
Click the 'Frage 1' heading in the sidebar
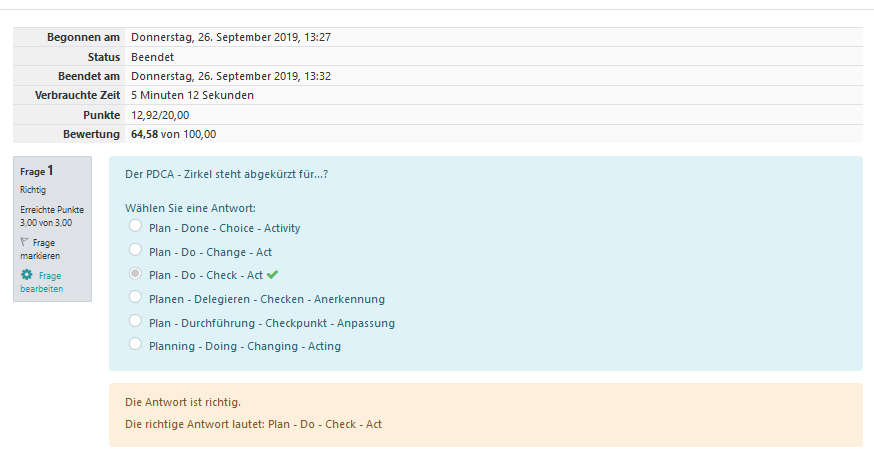[x=36, y=171]
